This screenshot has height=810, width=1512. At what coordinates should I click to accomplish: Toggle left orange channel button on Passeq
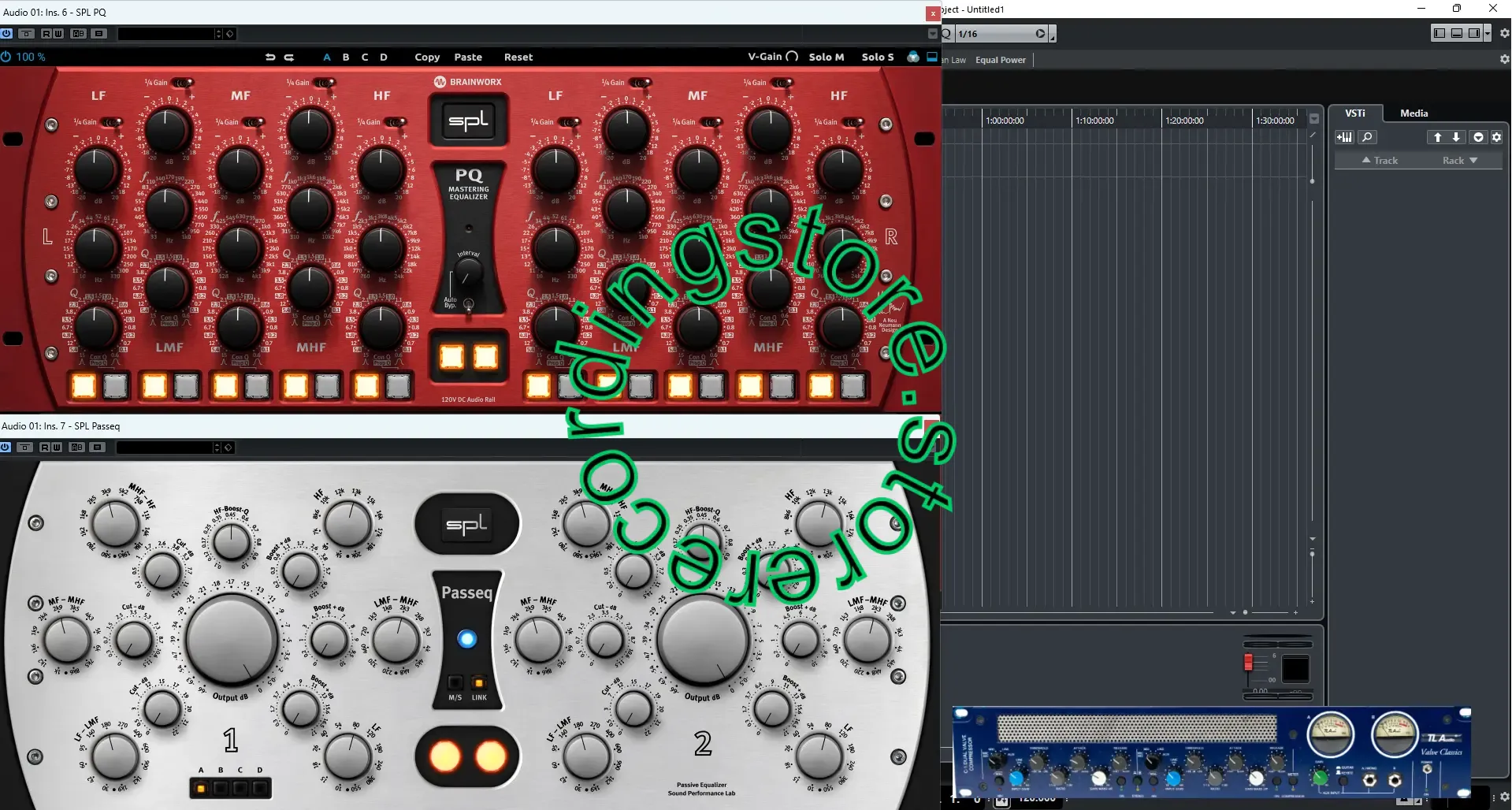point(445,757)
